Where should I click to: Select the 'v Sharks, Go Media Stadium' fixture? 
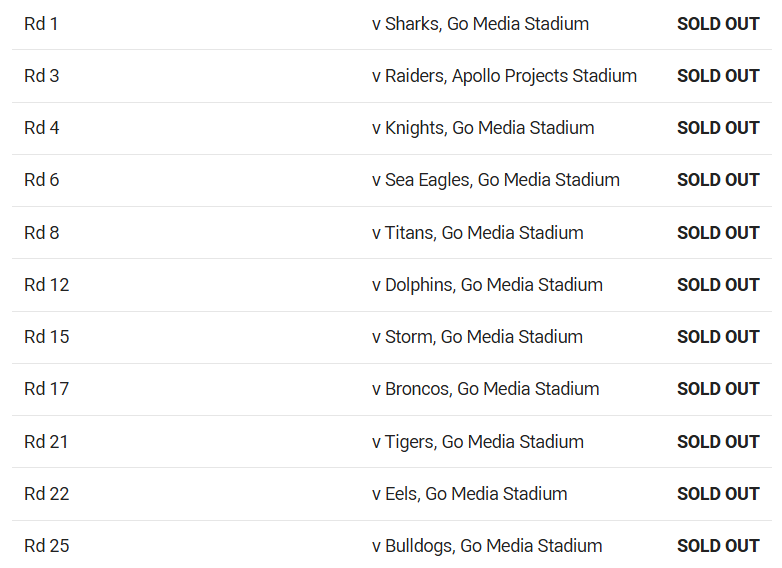point(480,24)
